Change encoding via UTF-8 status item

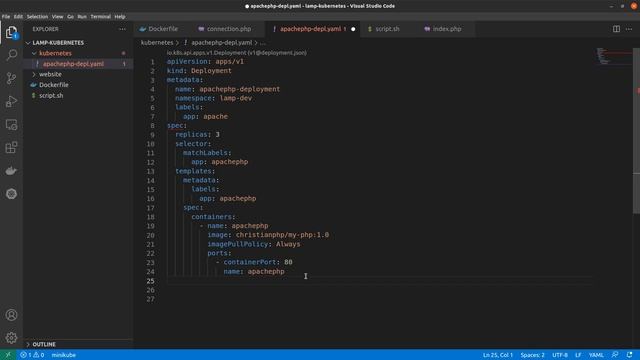click(x=560, y=355)
